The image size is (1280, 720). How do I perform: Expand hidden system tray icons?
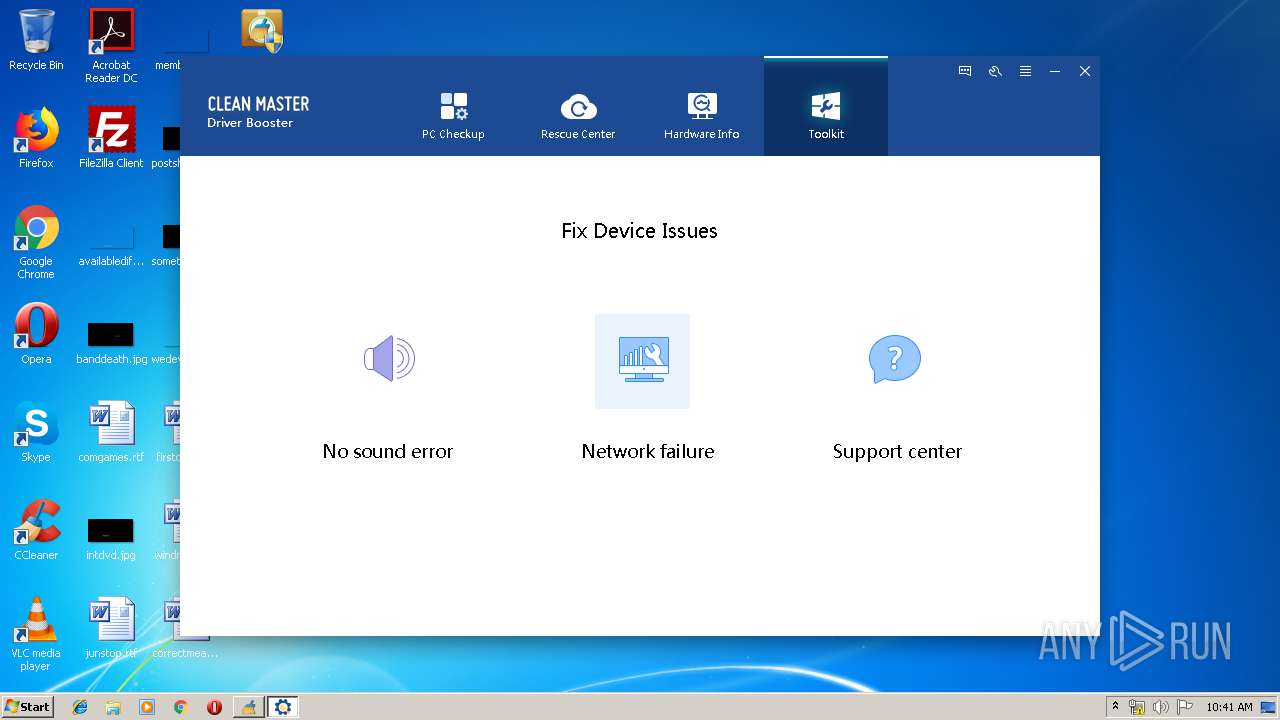click(1116, 706)
